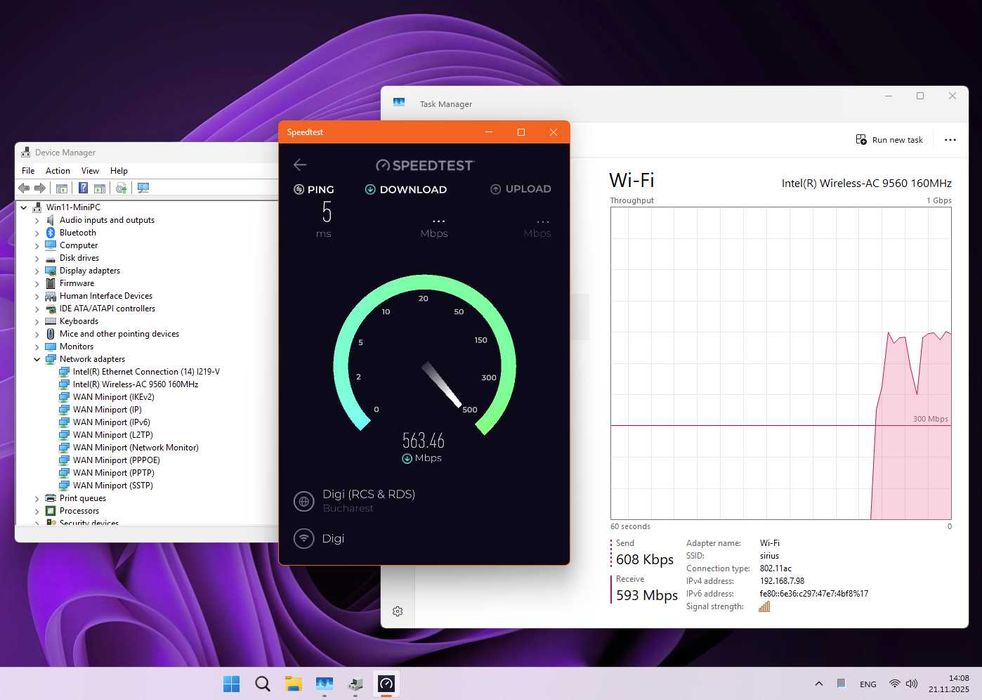
Task: Expand the Print queues category arrow
Action: 37,498
